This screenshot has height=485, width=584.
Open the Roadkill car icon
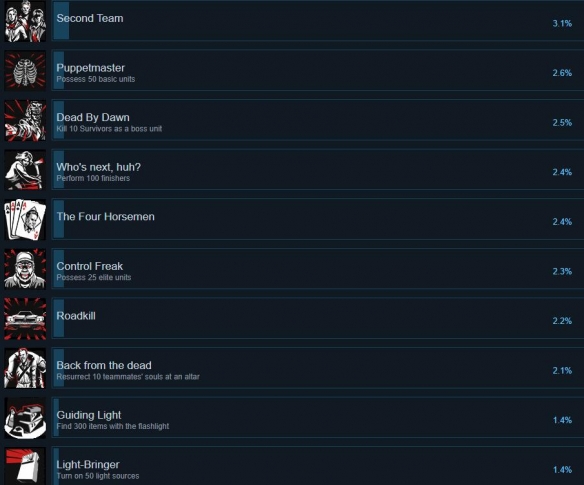click(25, 318)
